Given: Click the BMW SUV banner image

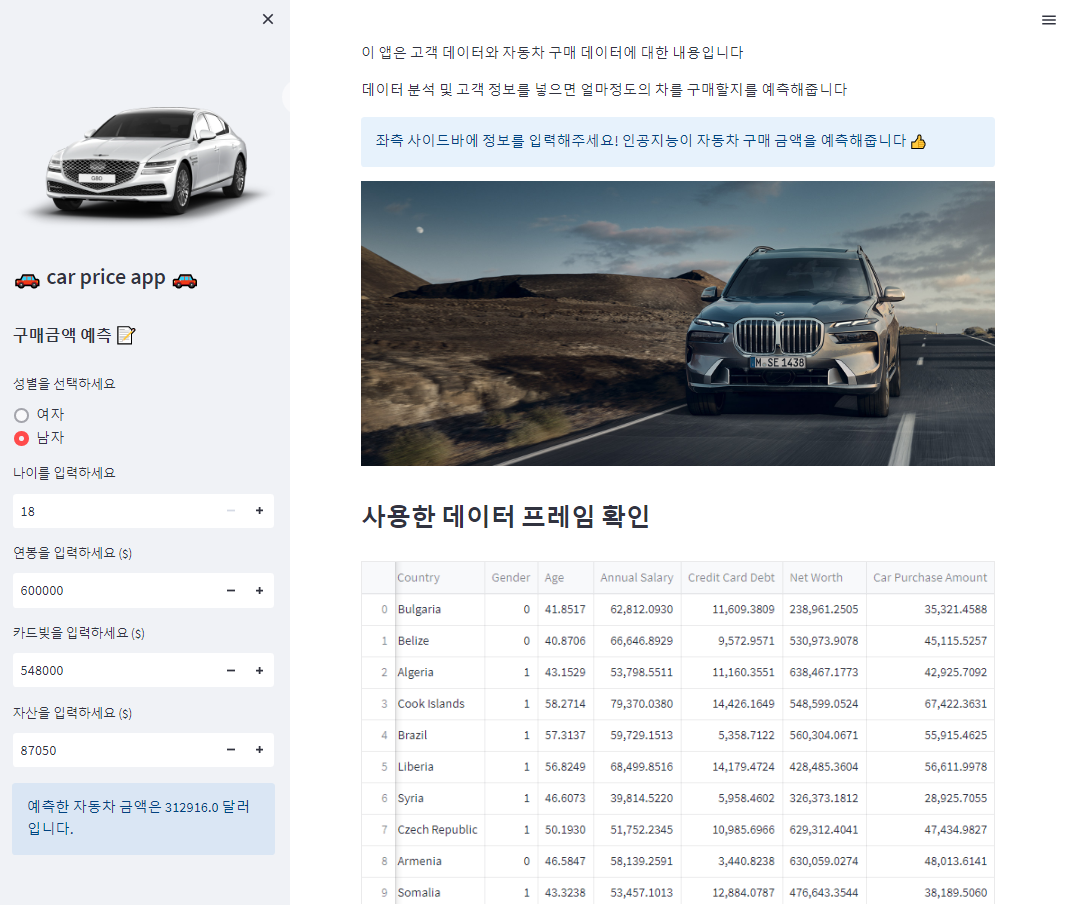Looking at the screenshot, I should pyautogui.click(x=677, y=323).
